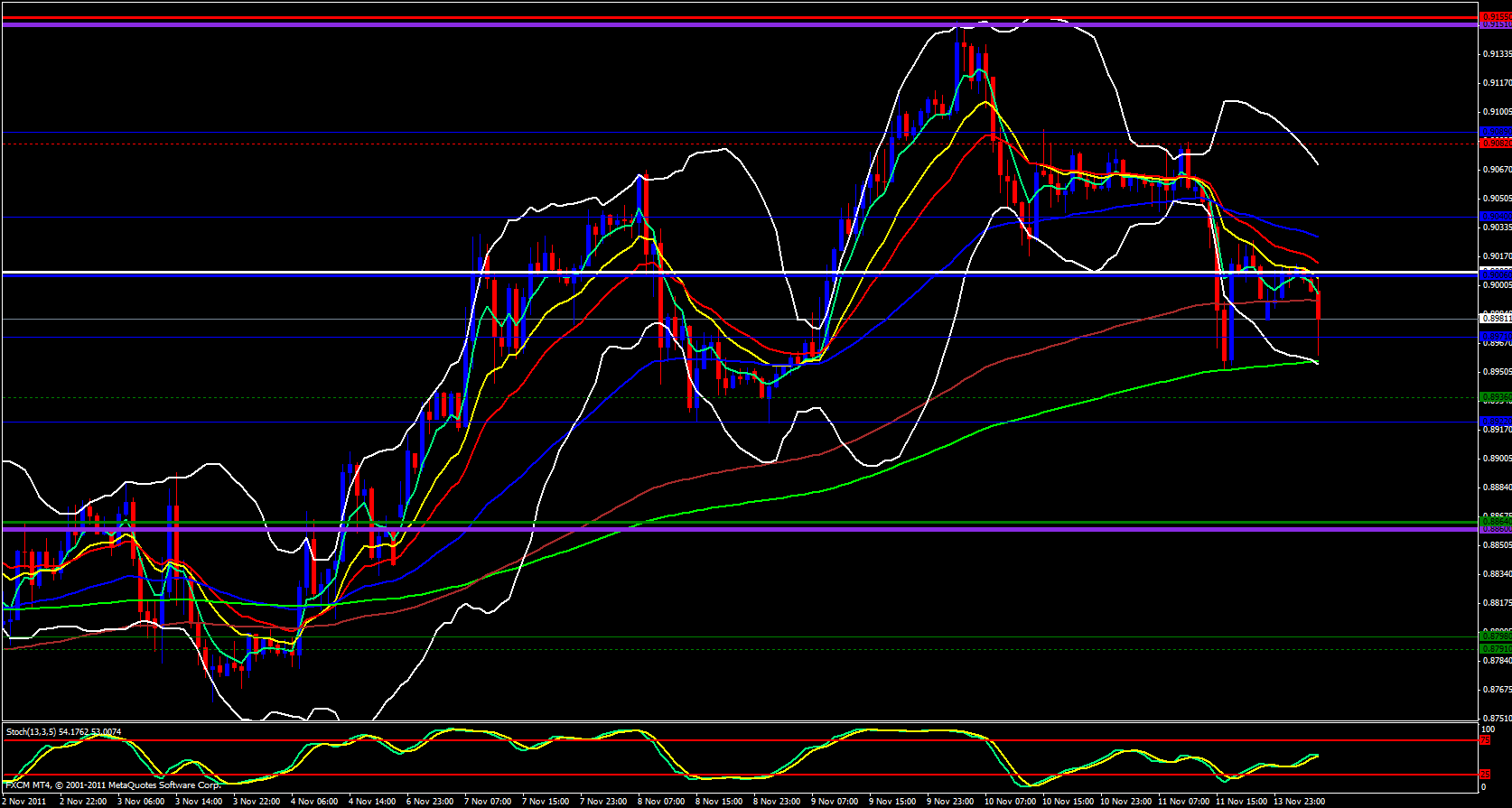
Task: Select the blue 0.90890 price label
Action: [x=1495, y=132]
